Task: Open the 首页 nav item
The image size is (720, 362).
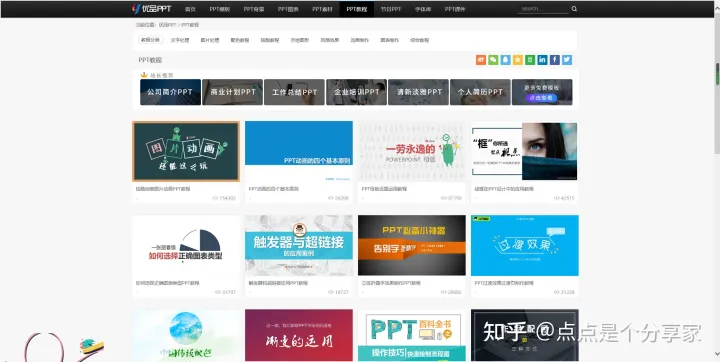Action: 190,9
